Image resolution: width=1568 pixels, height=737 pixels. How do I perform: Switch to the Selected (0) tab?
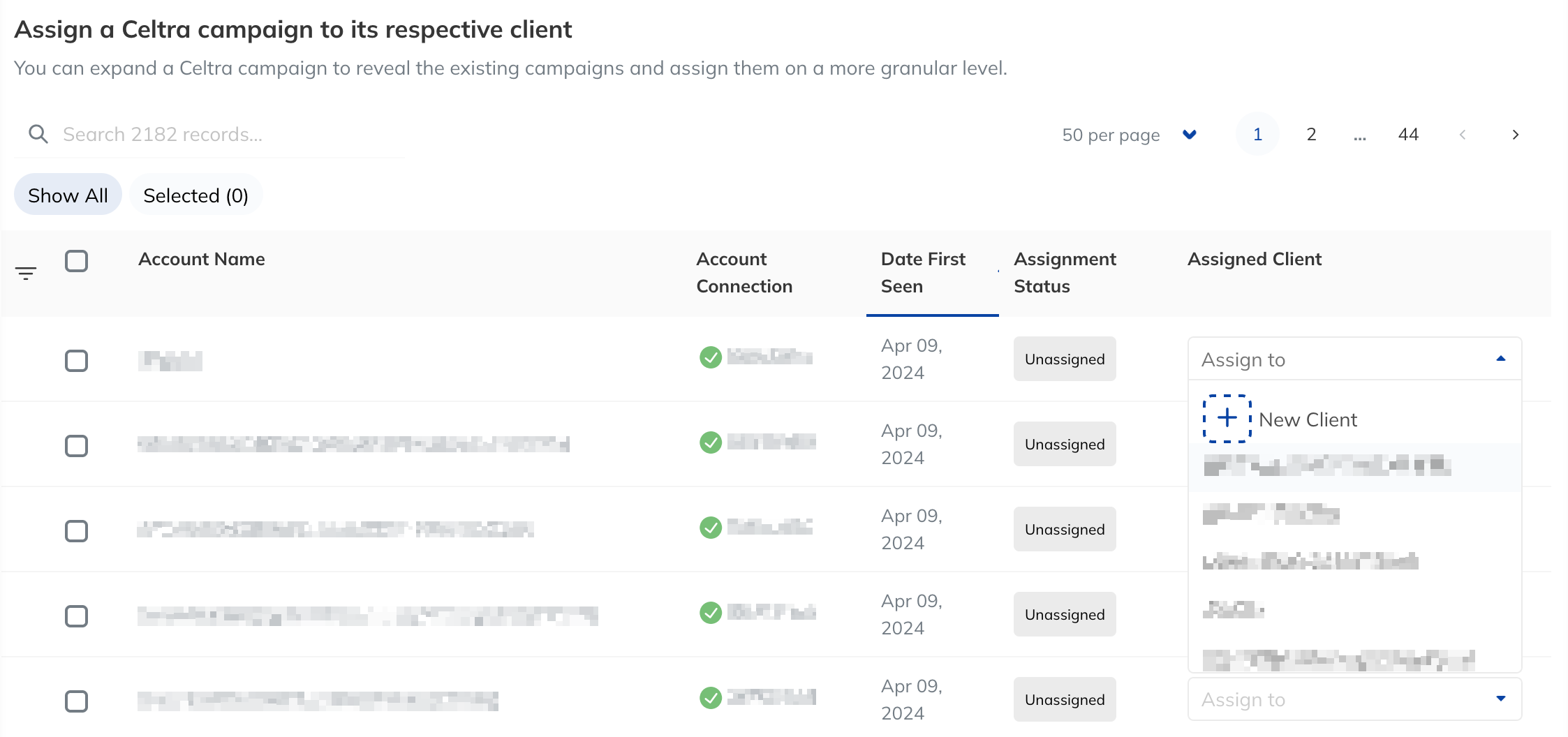tap(195, 195)
